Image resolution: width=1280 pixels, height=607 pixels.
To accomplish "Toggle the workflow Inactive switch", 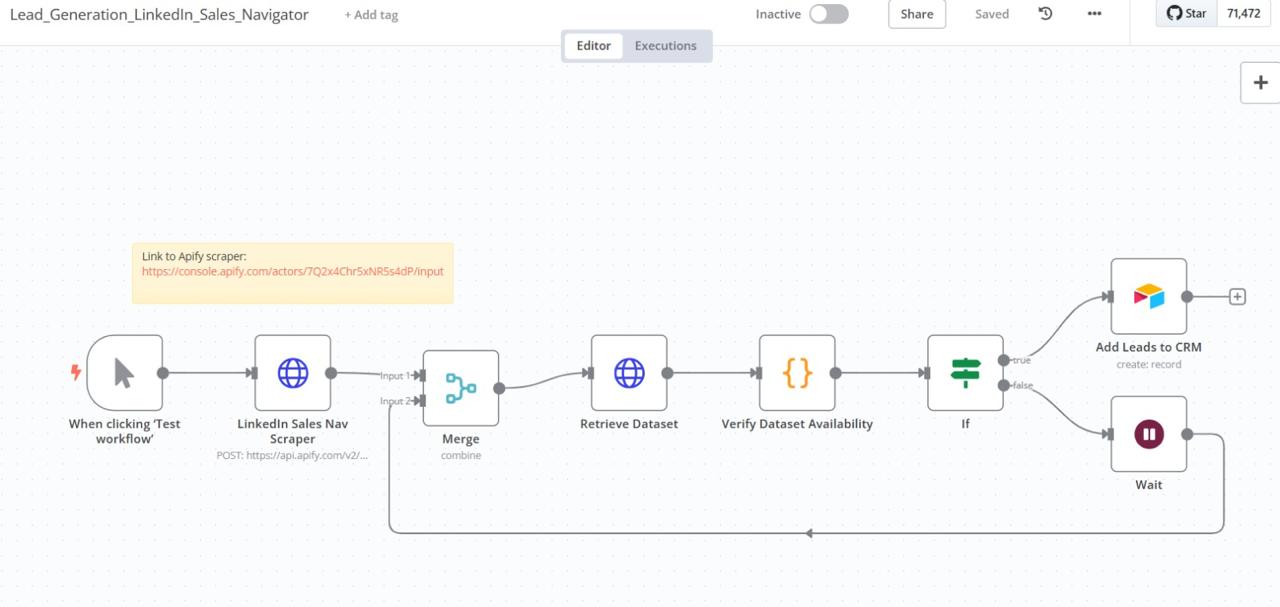I will [x=828, y=14].
